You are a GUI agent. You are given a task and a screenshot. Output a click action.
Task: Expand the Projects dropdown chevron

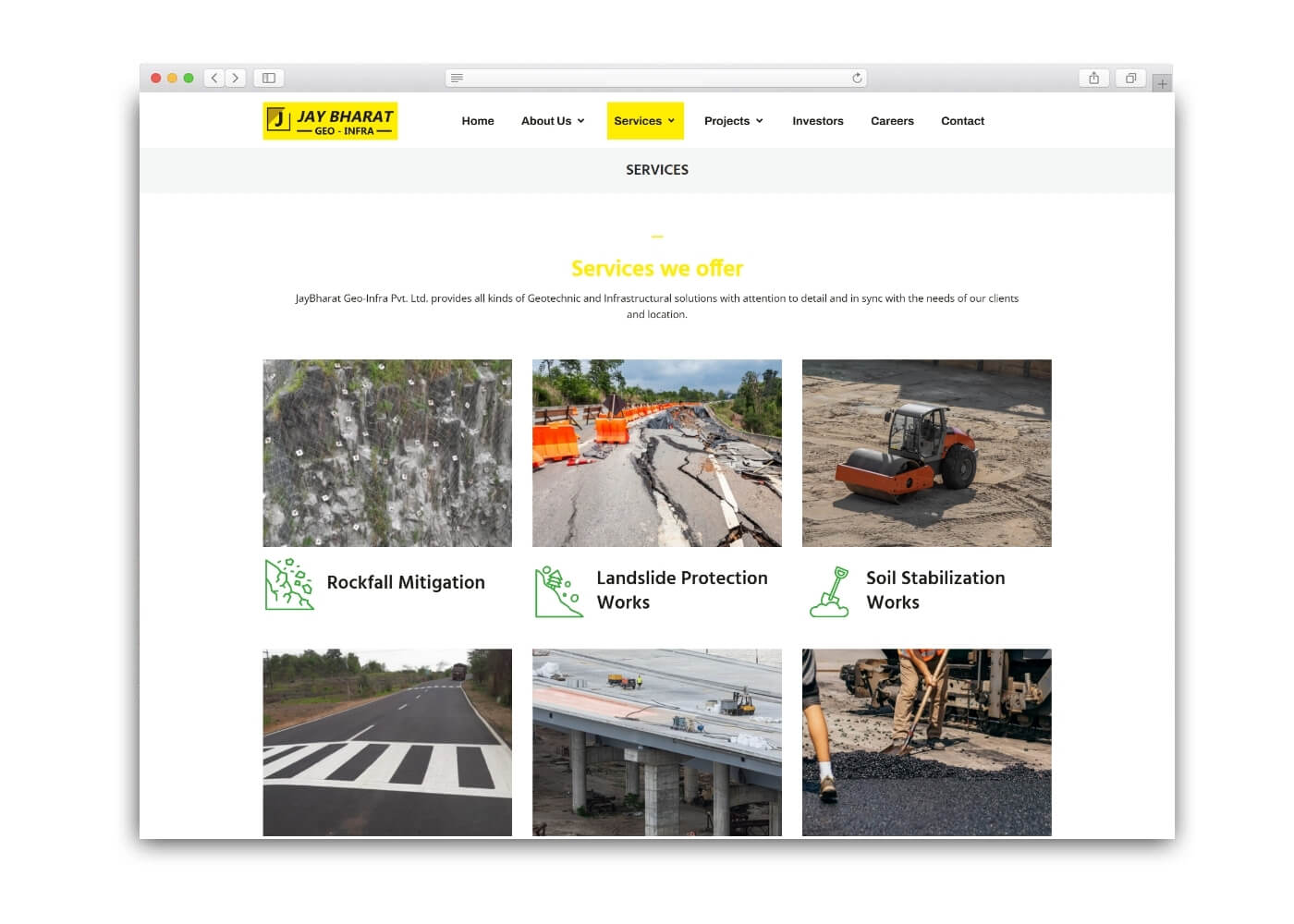coord(760,121)
